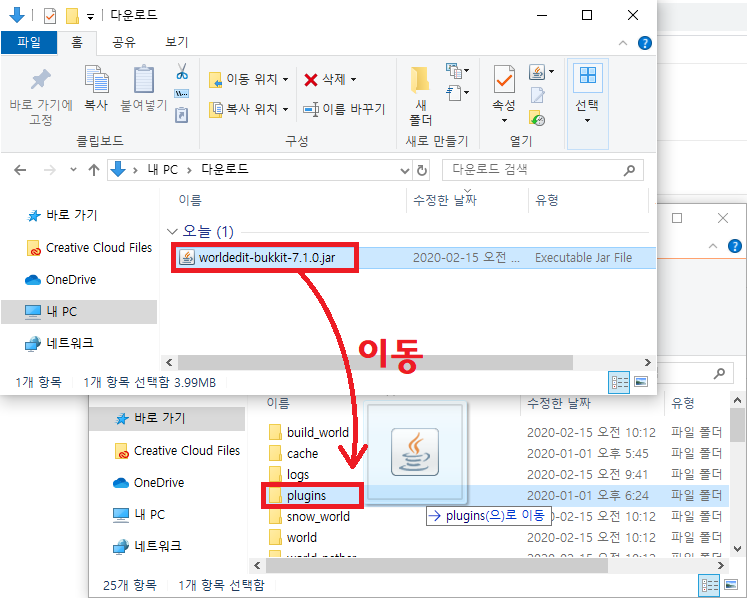This screenshot has height=598, width=747.
Task: Open the recent locations dropdown arrow
Action: point(73,169)
